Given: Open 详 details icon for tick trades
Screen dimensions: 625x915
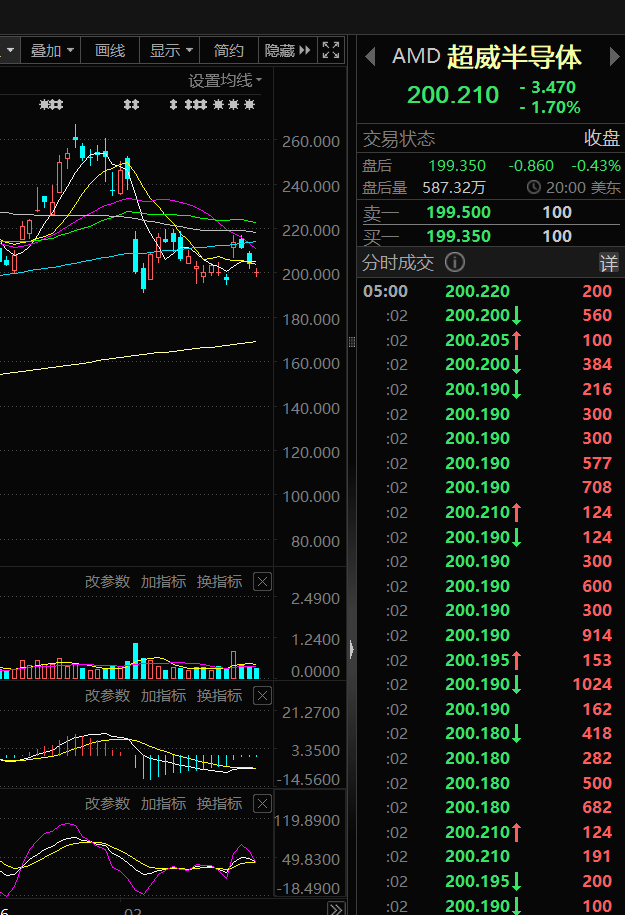Looking at the screenshot, I should pos(608,262).
